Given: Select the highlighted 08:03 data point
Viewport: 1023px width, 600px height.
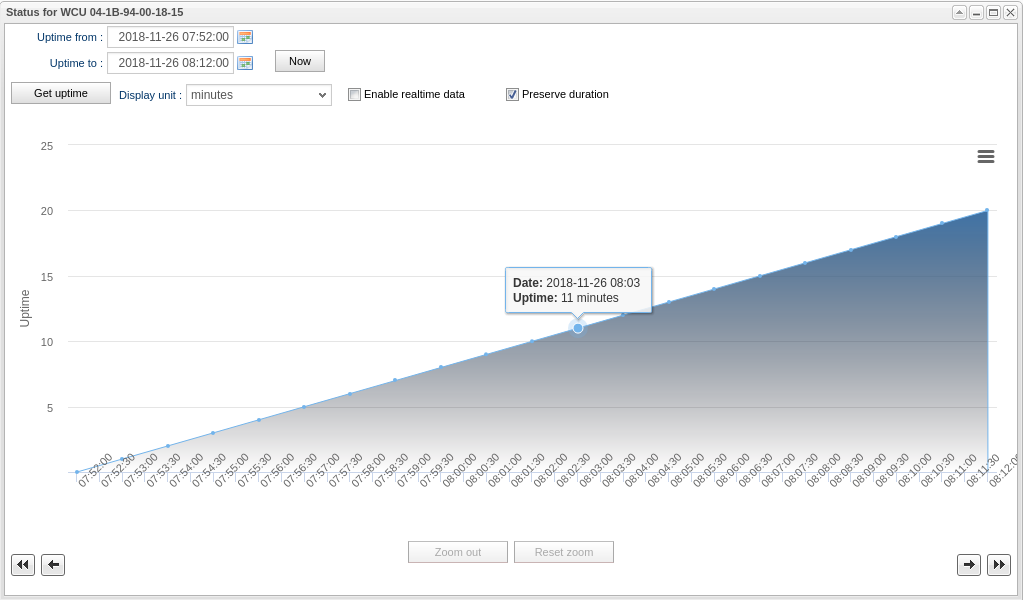Looking at the screenshot, I should [578, 328].
